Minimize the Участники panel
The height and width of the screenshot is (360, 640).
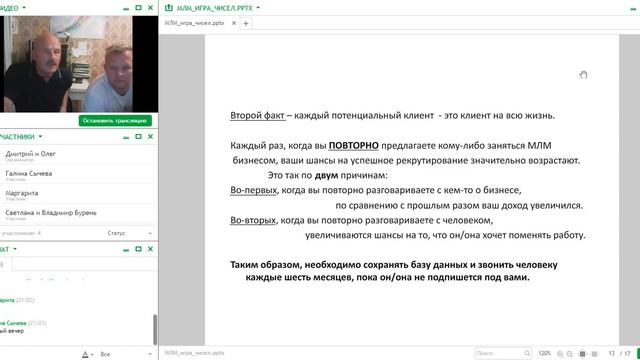(x=126, y=137)
